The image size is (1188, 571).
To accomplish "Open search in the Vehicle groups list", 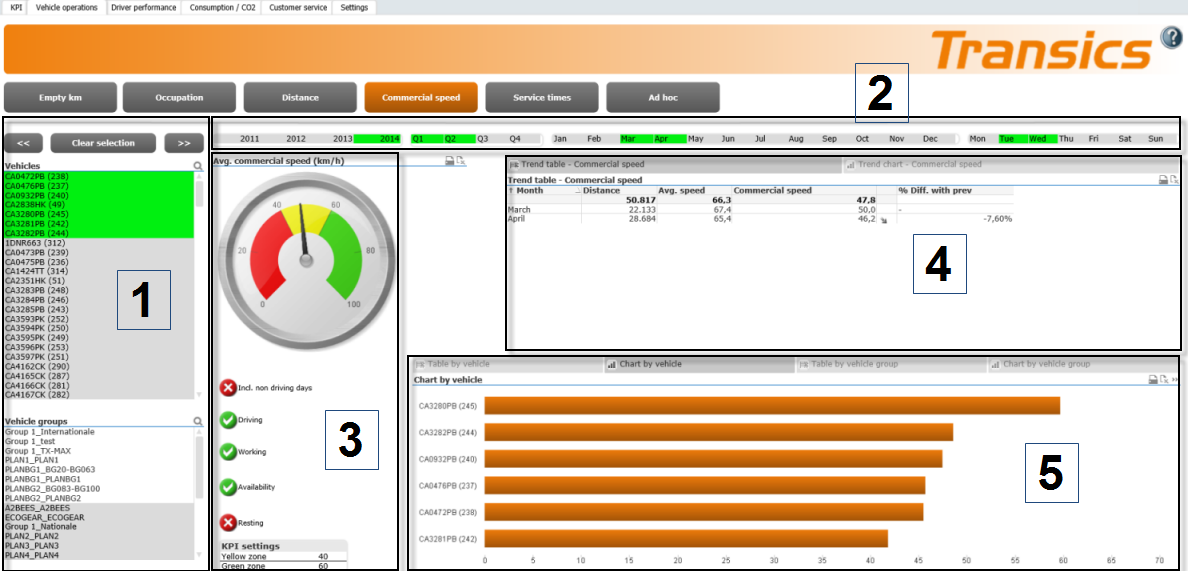I will (x=198, y=422).
